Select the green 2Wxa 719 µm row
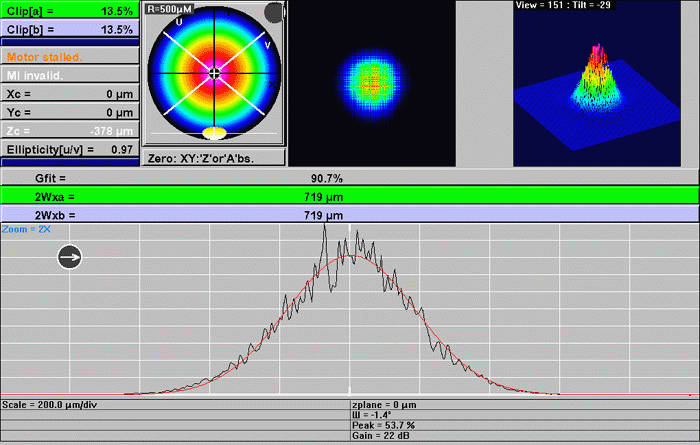This screenshot has height=445, width=700. (x=349, y=196)
